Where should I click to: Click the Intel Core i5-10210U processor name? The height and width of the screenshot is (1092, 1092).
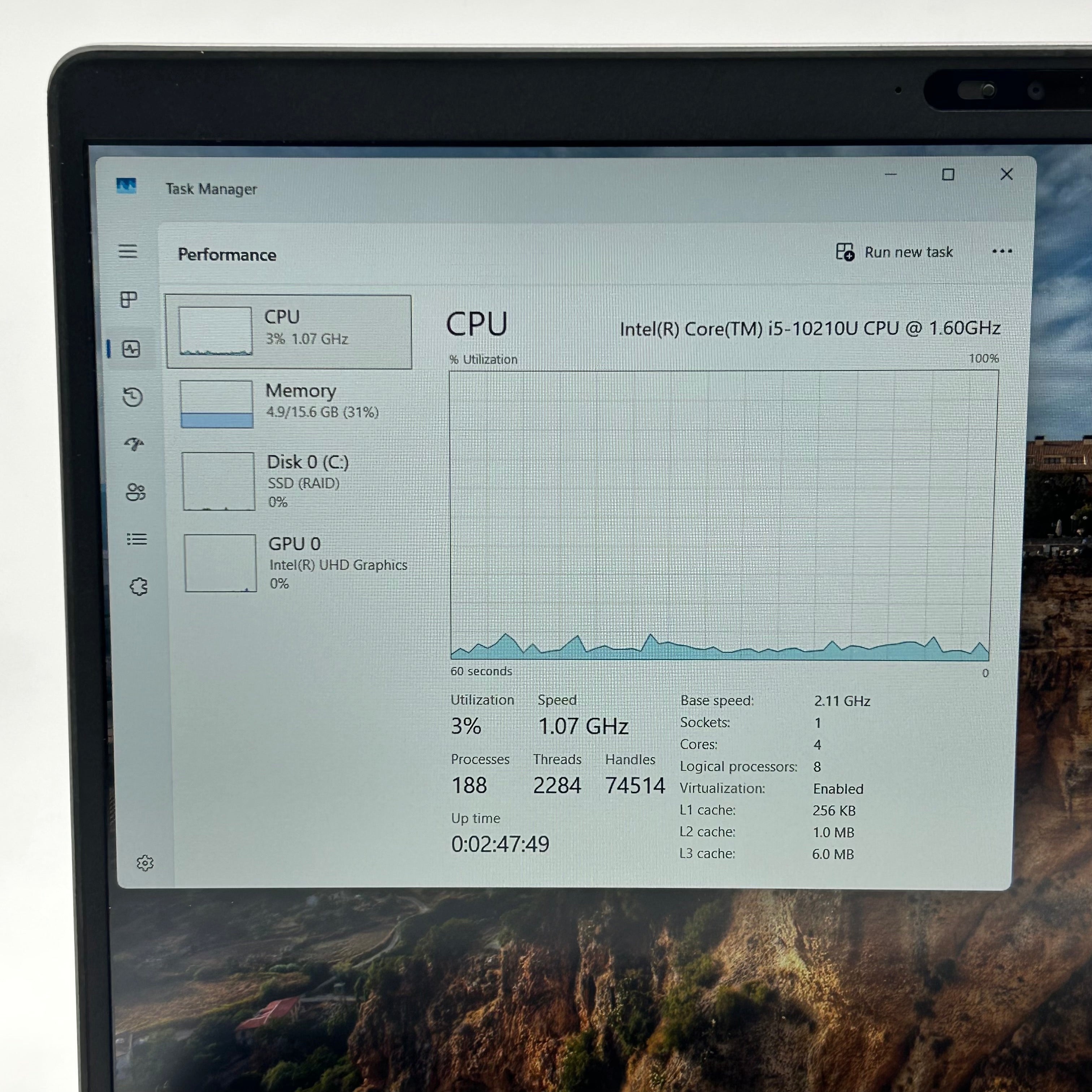pos(810,328)
